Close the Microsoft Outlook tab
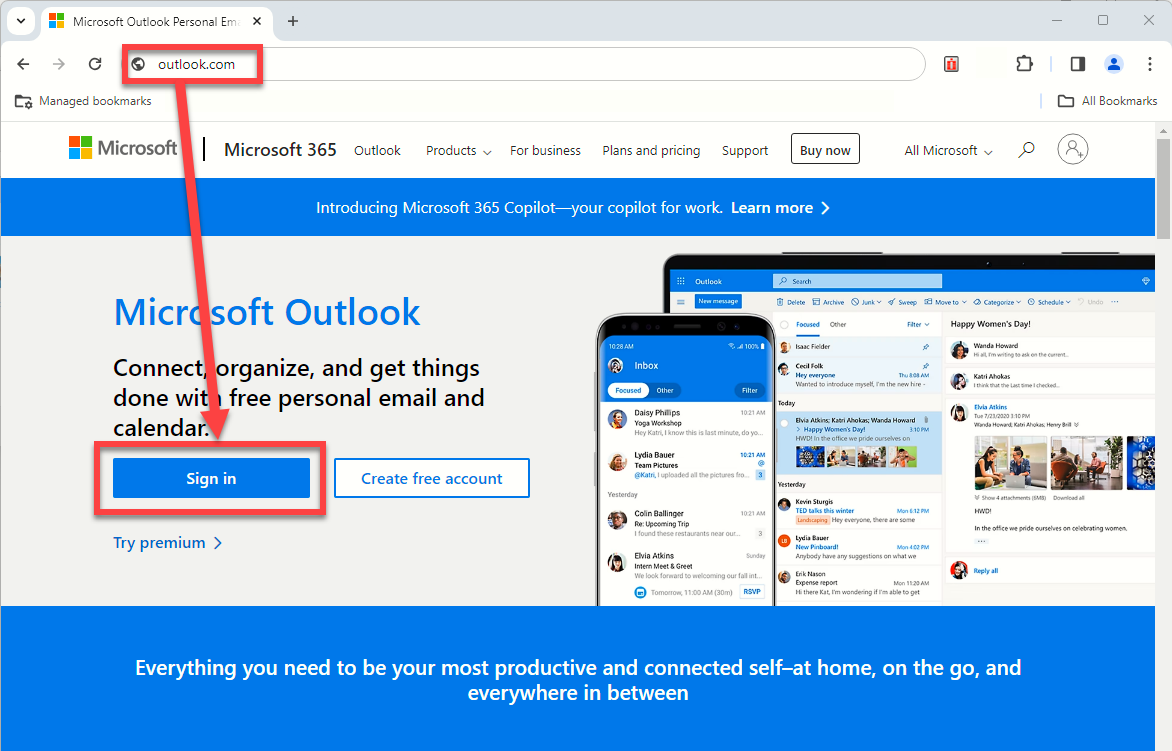The height and width of the screenshot is (751, 1172). click(x=257, y=21)
